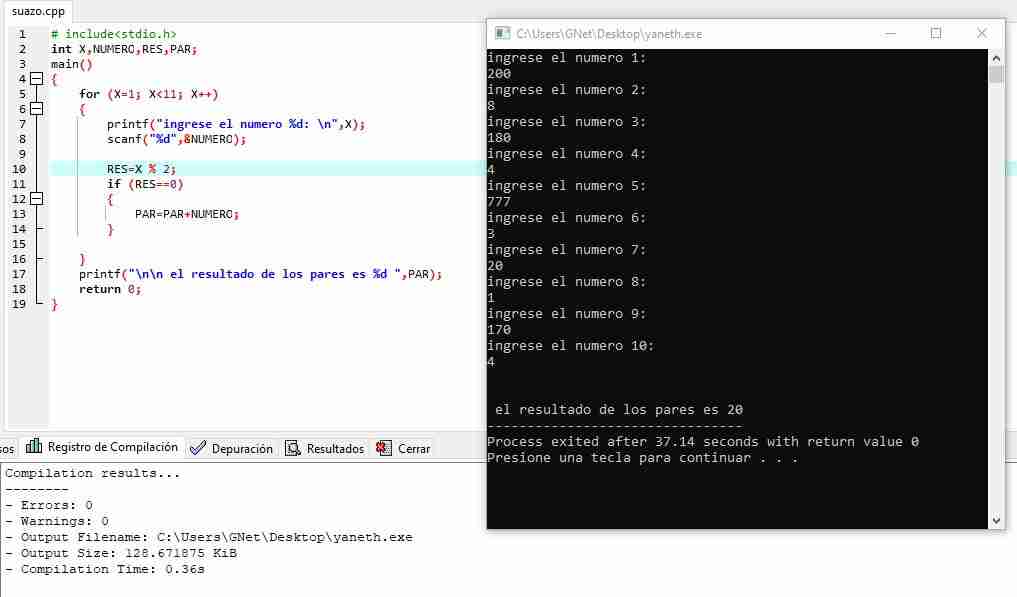The image size is (1017, 597).
Task: Click the scanf NUMERO code line
Action: [176, 139]
